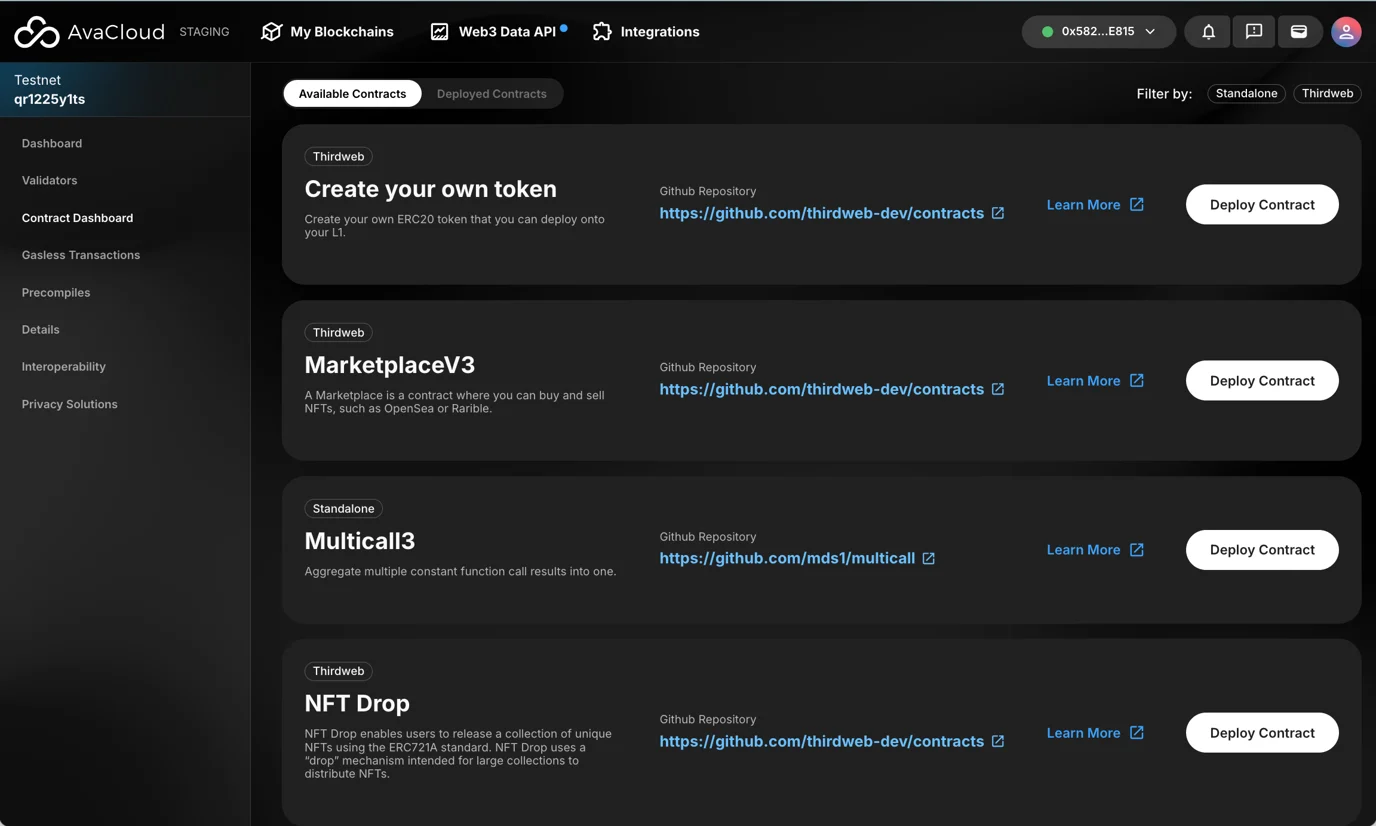1376x826 pixels.
Task: Expand the wallet address 0x582...E815 dropdown
Action: pos(1098,32)
